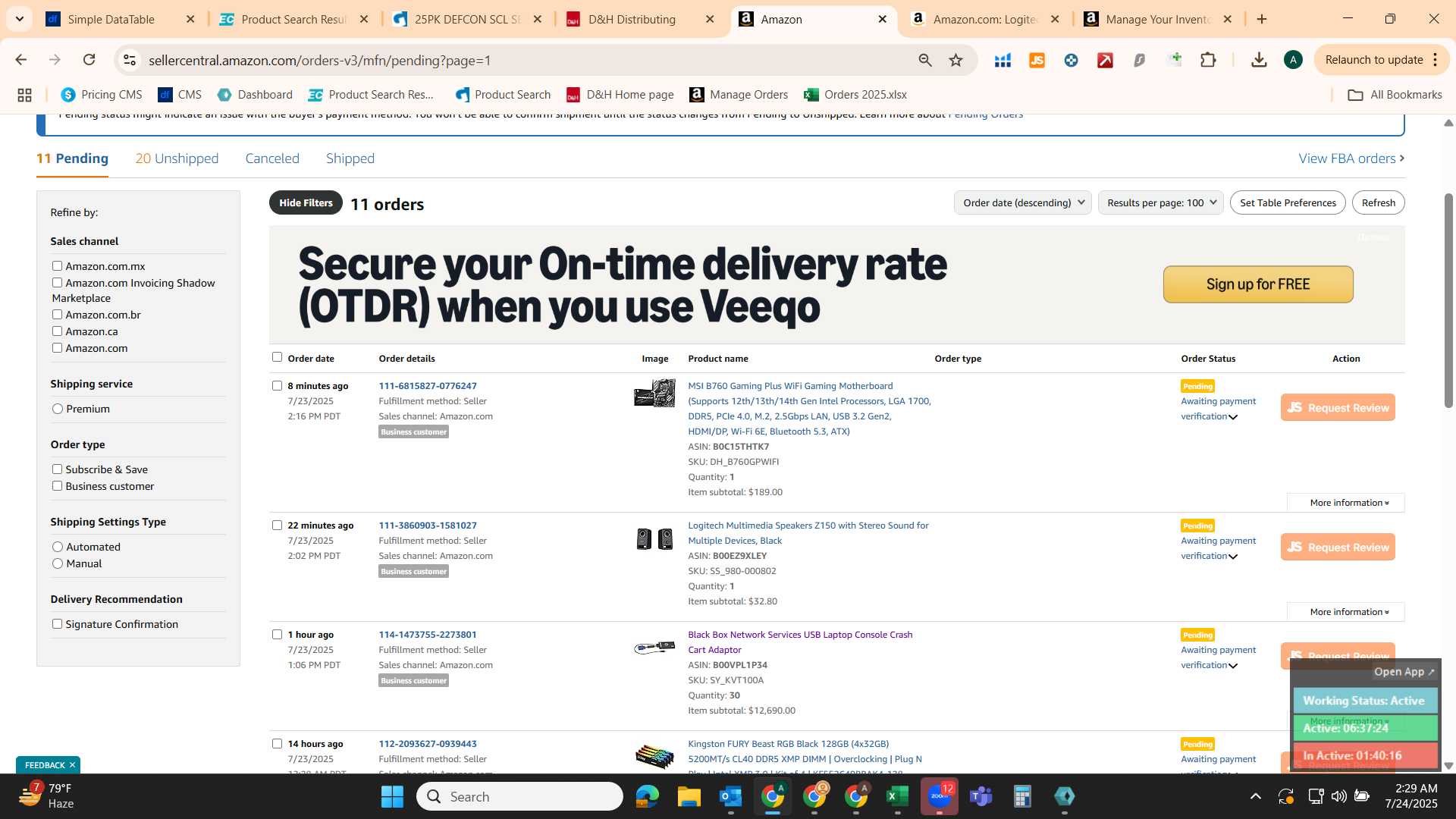Click MSI B760 motherboard product thumbnail
1456x819 pixels.
(654, 393)
